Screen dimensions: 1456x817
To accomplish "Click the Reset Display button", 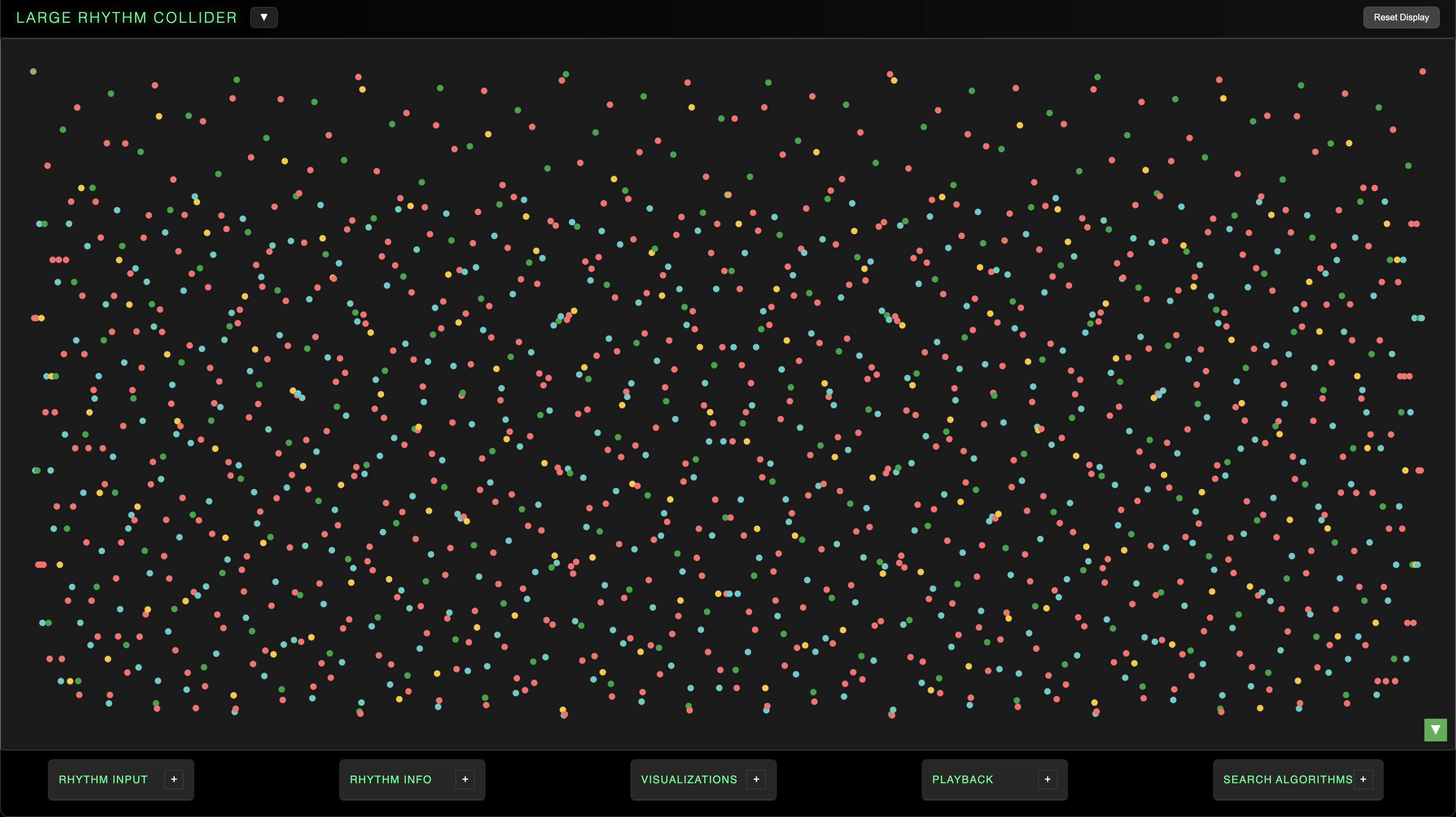I will (x=1401, y=17).
